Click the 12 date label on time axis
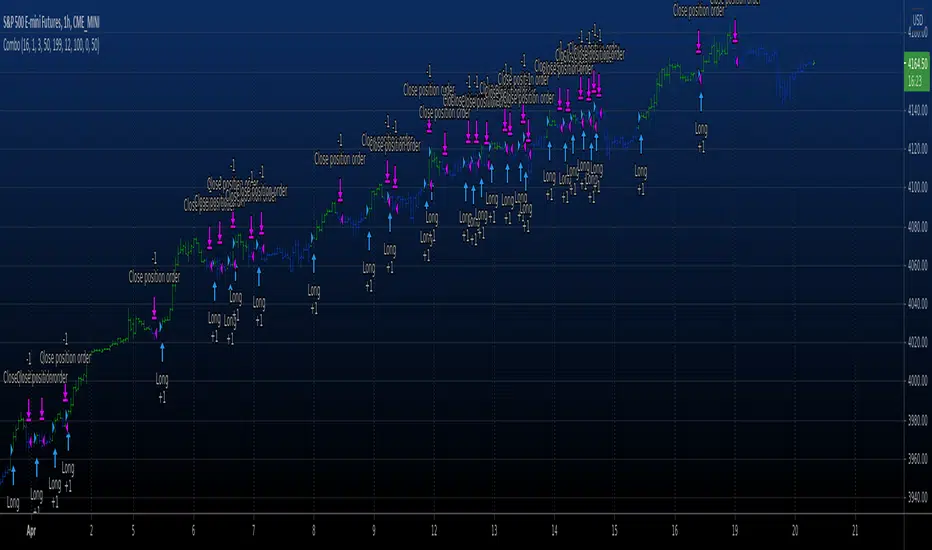The height and width of the screenshot is (550, 932). [x=434, y=532]
